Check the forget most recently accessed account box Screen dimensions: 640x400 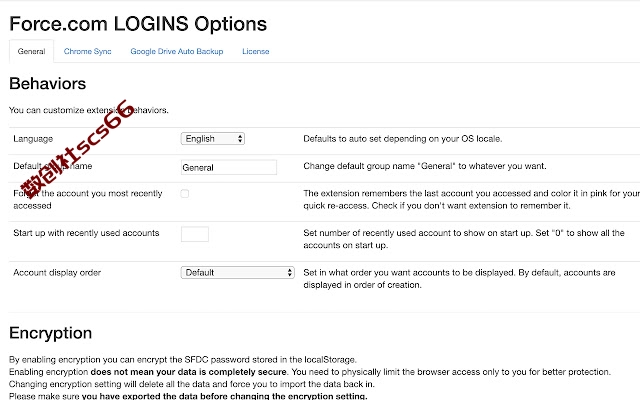point(184,193)
